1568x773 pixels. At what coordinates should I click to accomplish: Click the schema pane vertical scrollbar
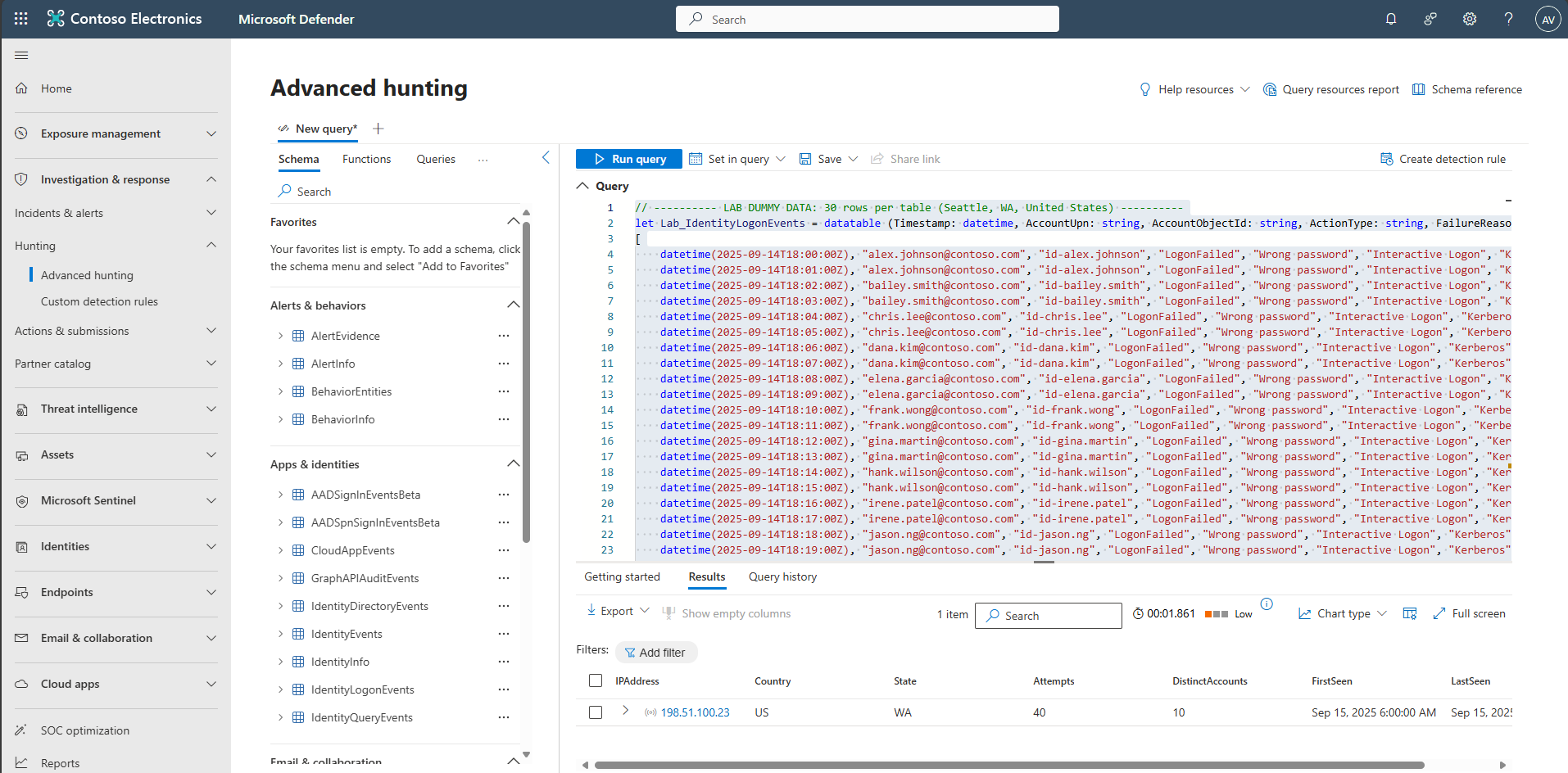coord(526,382)
